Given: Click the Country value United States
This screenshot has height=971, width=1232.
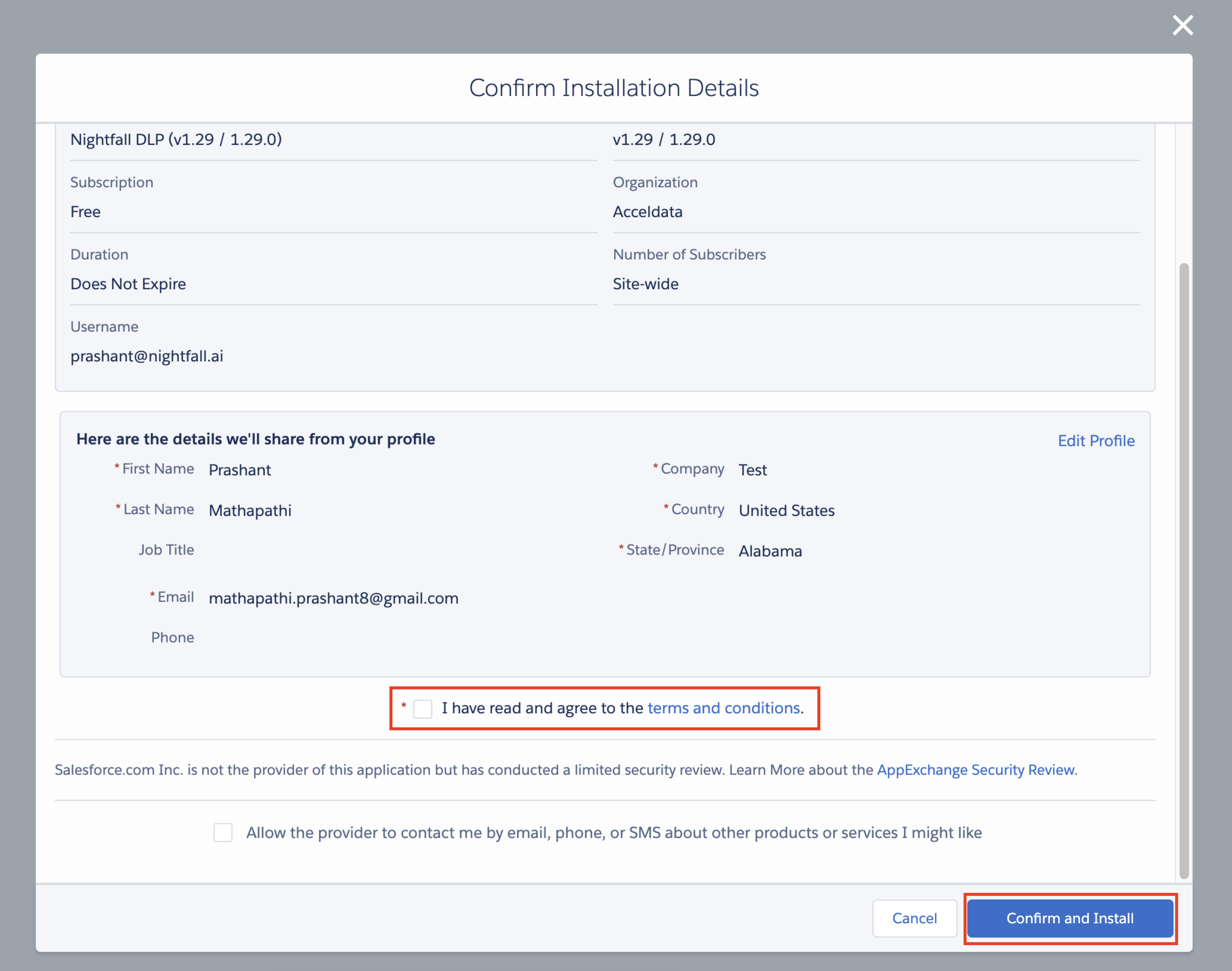Looking at the screenshot, I should pyautogui.click(x=787, y=511).
